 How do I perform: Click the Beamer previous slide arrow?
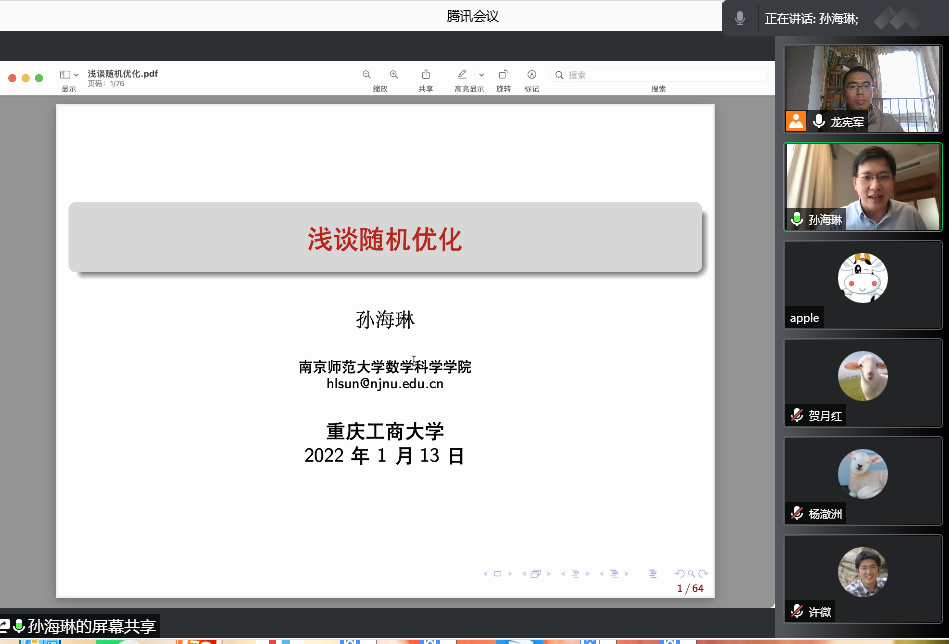(487, 574)
